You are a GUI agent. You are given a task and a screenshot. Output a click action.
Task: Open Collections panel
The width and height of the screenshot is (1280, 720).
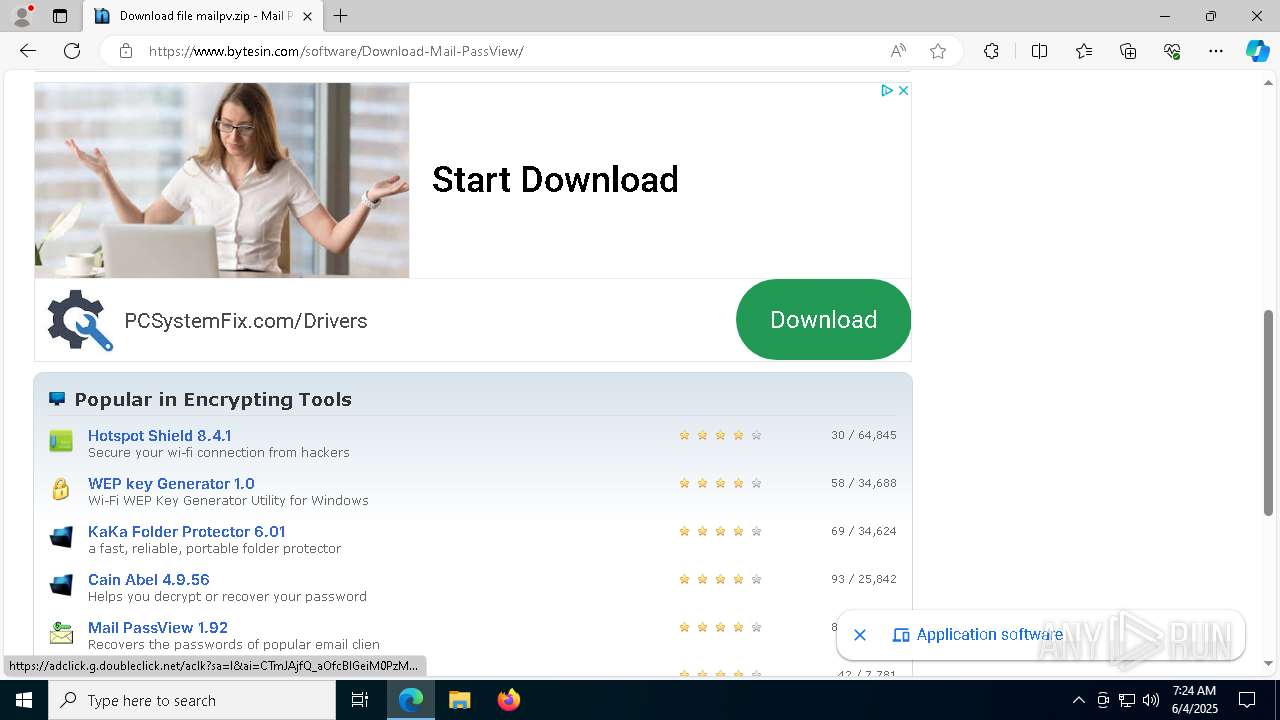(x=1128, y=51)
